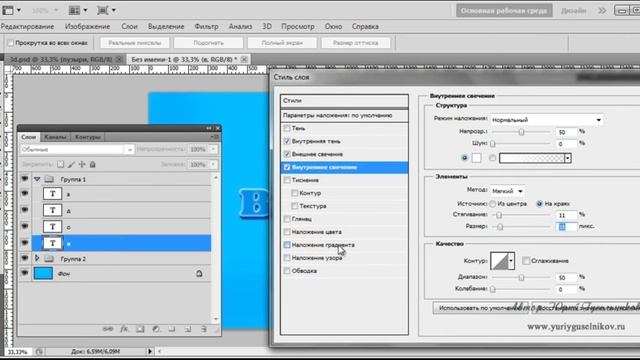Open the glow gradient picker dropdown arrow
The height and width of the screenshot is (360, 640).
(567, 158)
